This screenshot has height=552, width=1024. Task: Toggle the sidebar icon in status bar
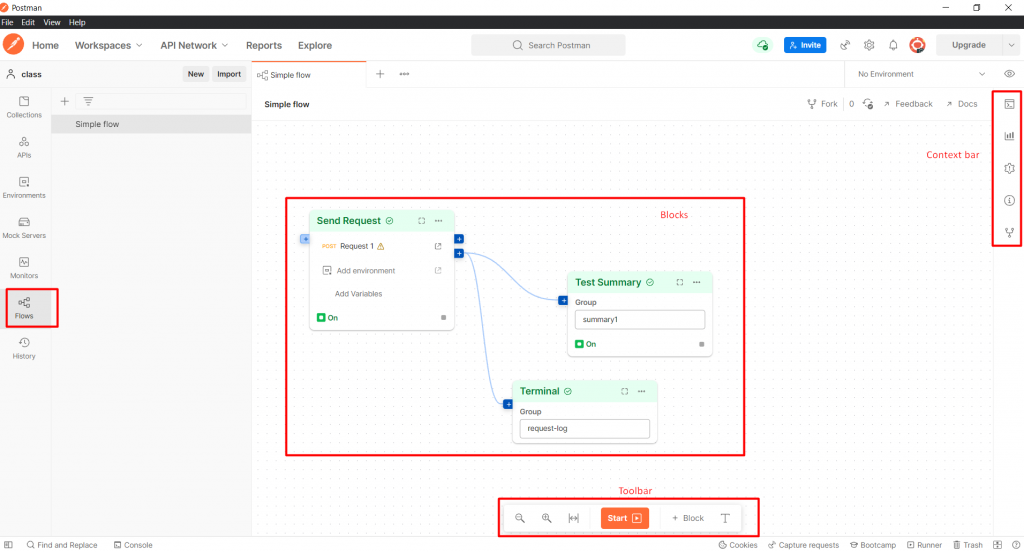click(x=8, y=545)
